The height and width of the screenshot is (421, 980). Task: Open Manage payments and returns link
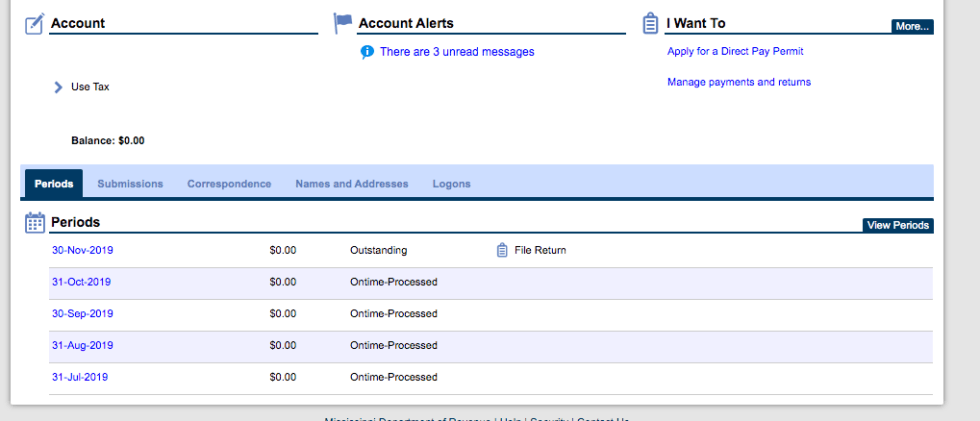pyautogui.click(x=739, y=82)
